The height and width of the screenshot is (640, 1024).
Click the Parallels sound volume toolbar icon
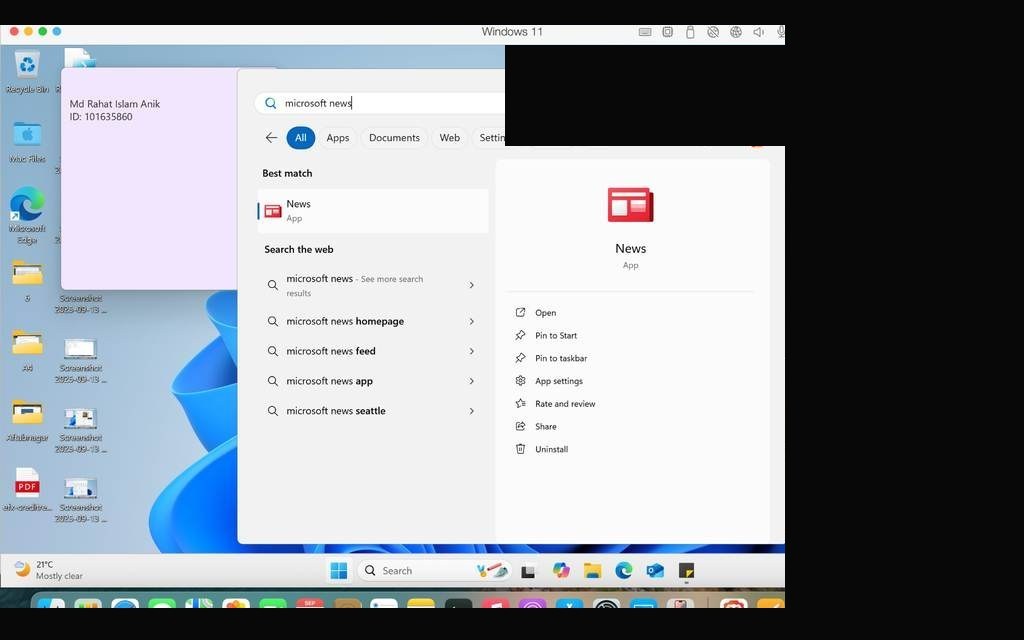point(758,32)
